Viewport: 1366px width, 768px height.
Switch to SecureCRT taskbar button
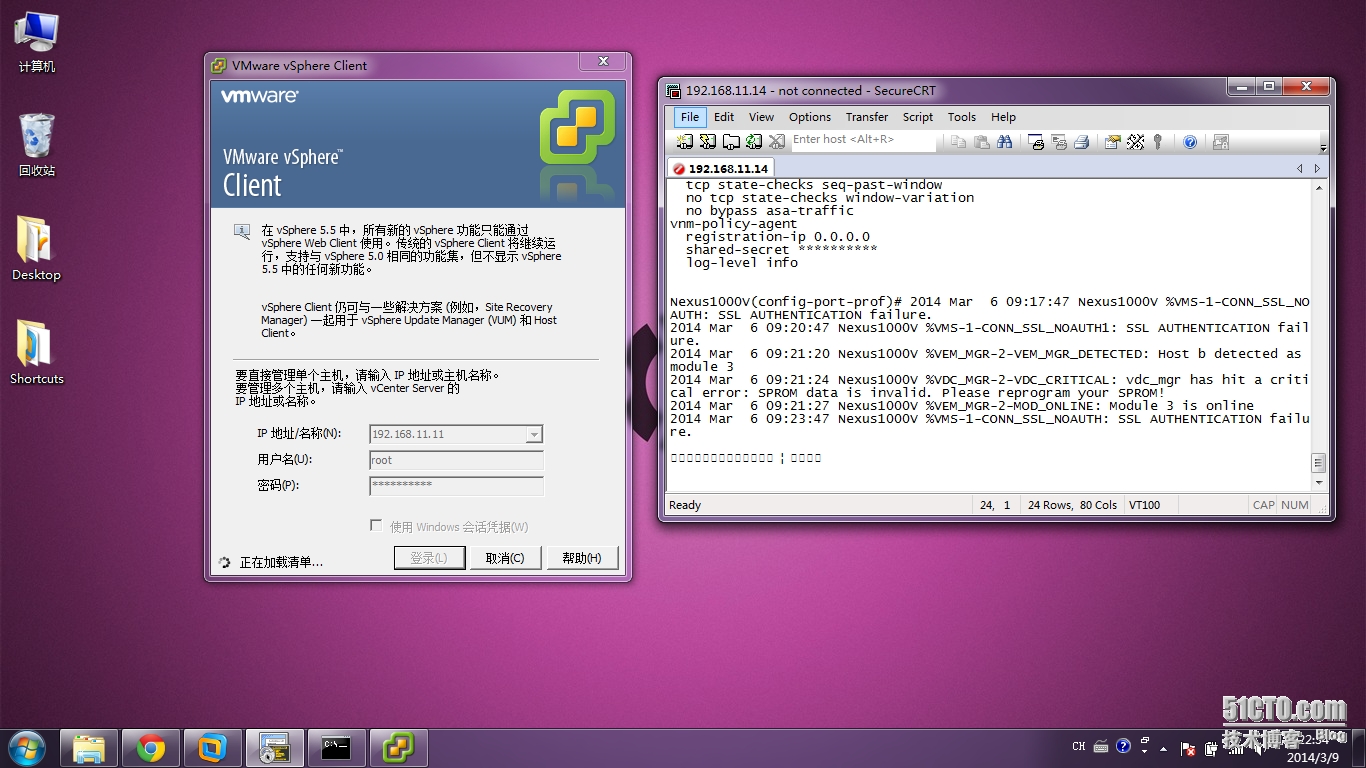[274, 748]
